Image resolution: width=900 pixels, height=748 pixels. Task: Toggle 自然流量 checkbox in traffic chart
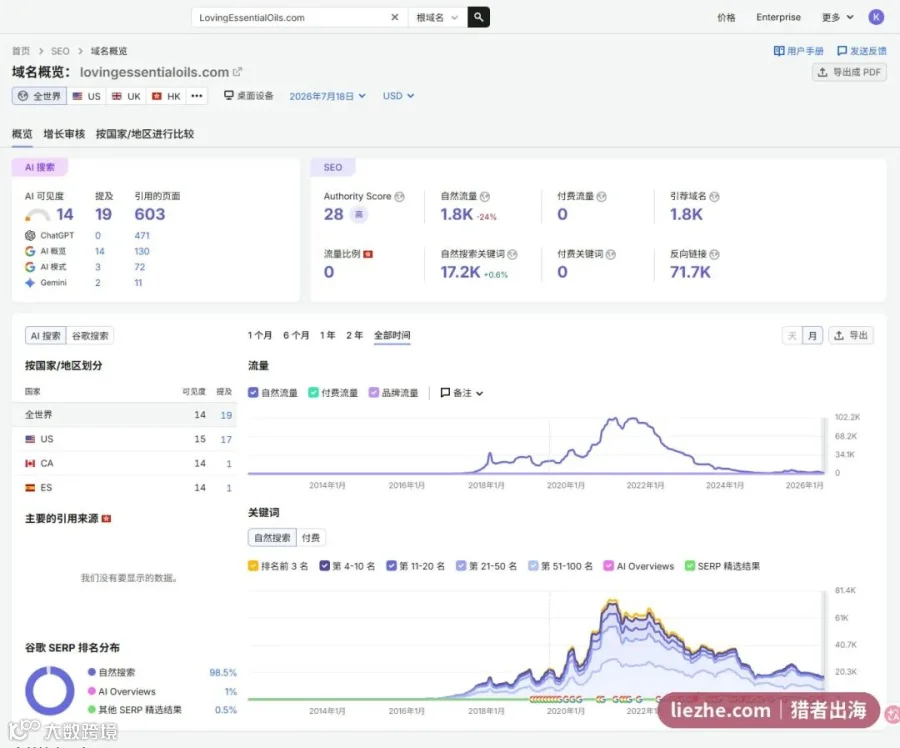[253, 393]
